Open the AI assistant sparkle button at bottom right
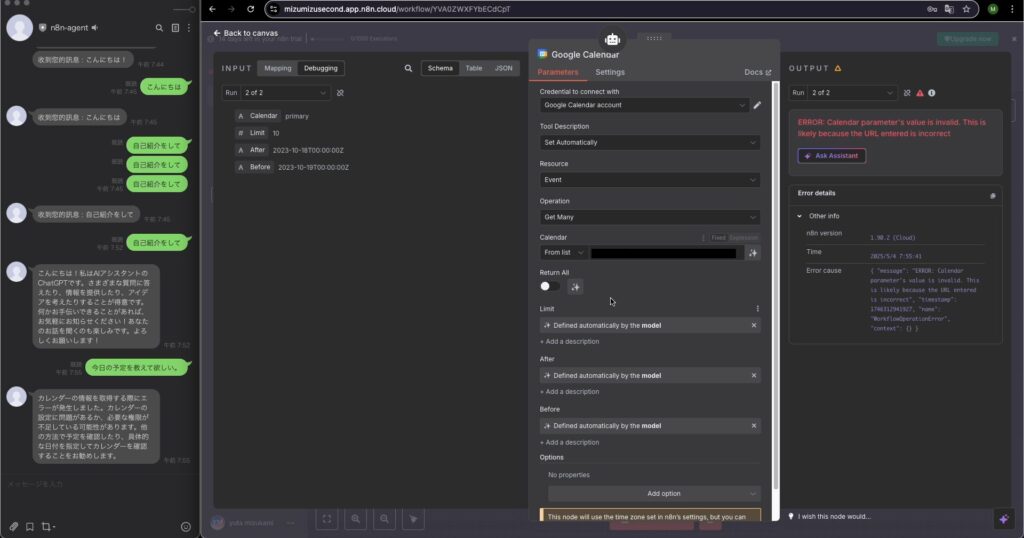The image size is (1024, 538). pyautogui.click(x=1004, y=519)
